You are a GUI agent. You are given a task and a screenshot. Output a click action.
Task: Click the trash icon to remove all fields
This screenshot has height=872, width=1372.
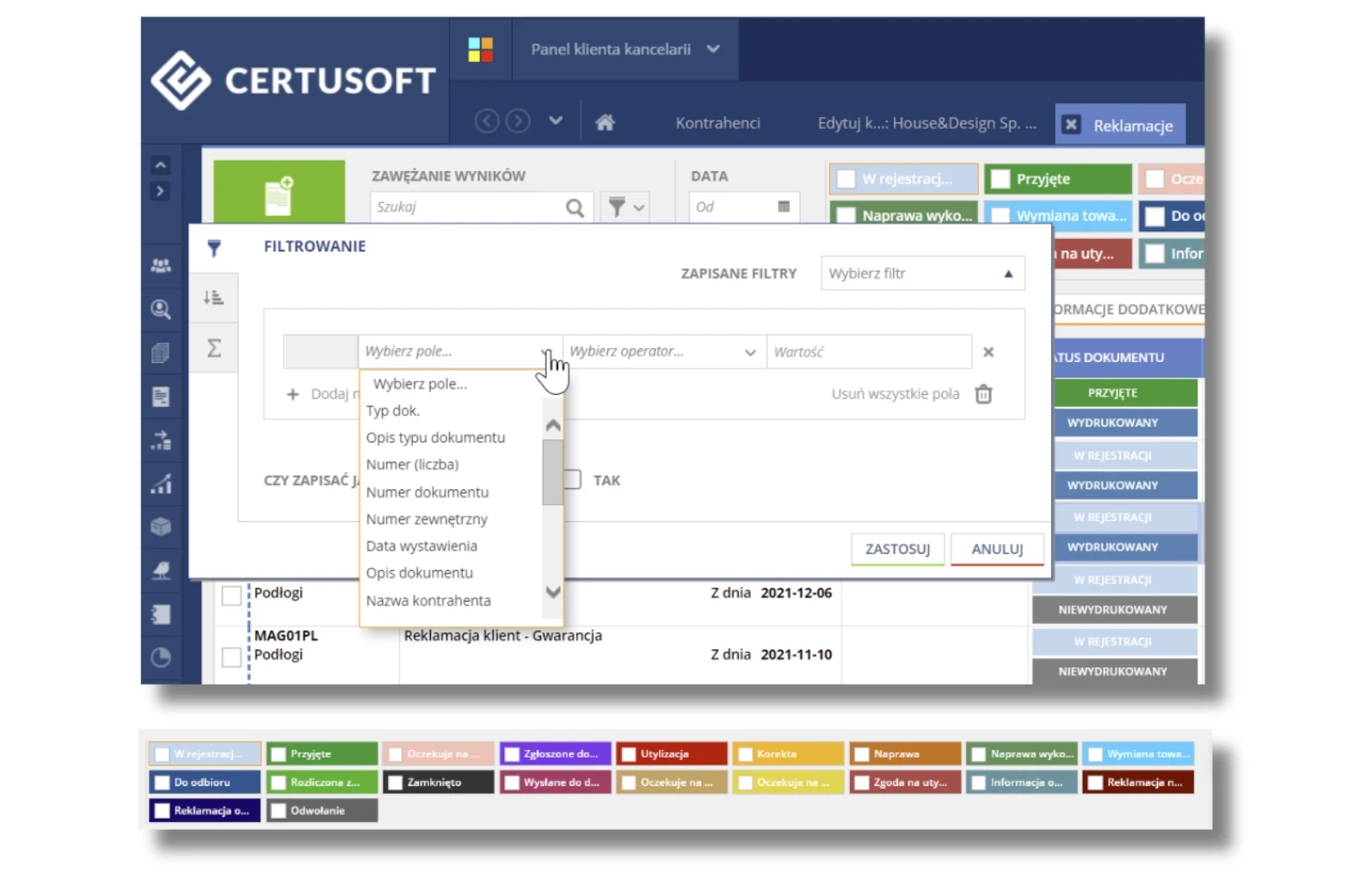983,394
